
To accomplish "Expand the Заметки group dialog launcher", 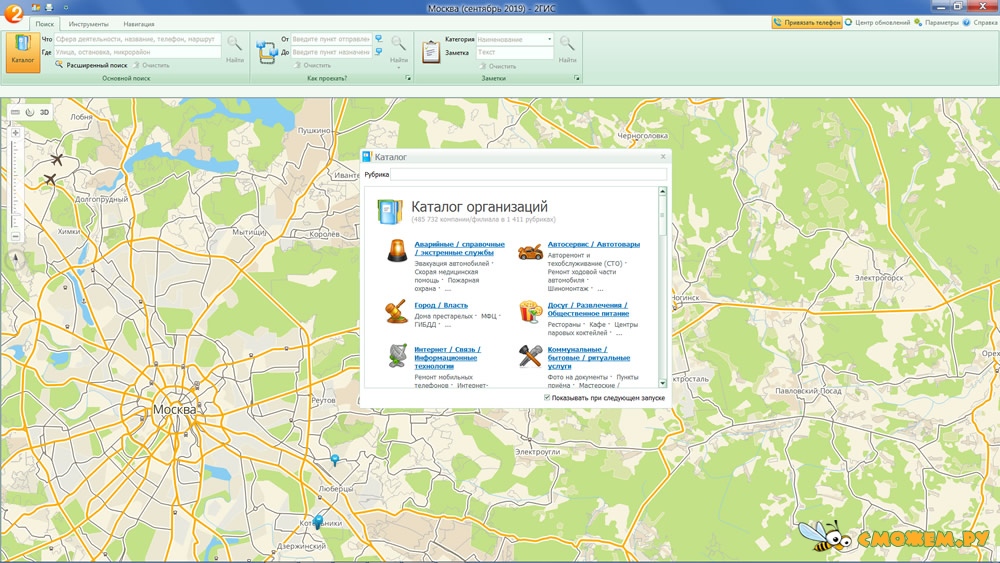I will click(x=577, y=78).
